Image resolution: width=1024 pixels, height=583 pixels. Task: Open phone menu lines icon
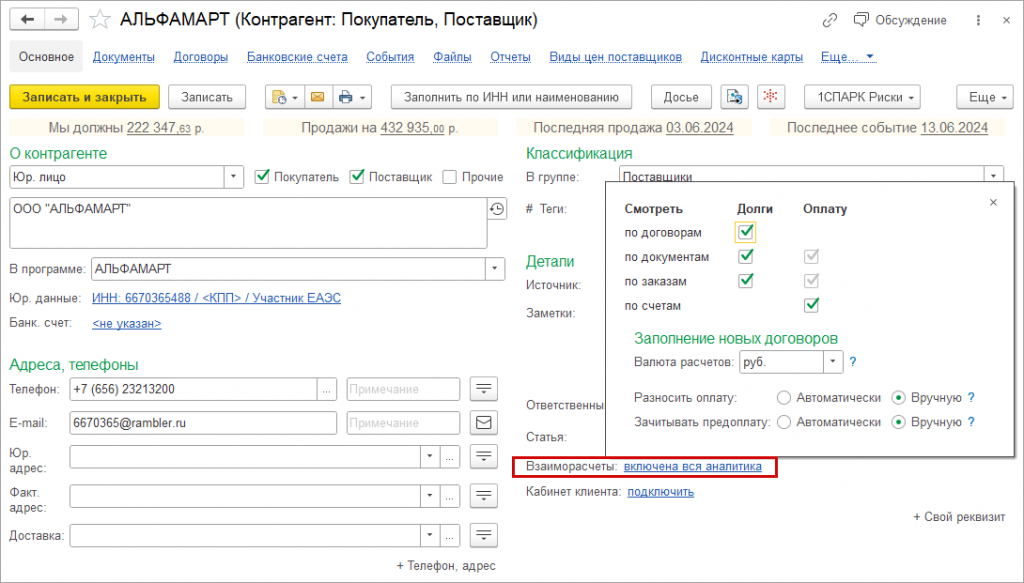(x=483, y=389)
